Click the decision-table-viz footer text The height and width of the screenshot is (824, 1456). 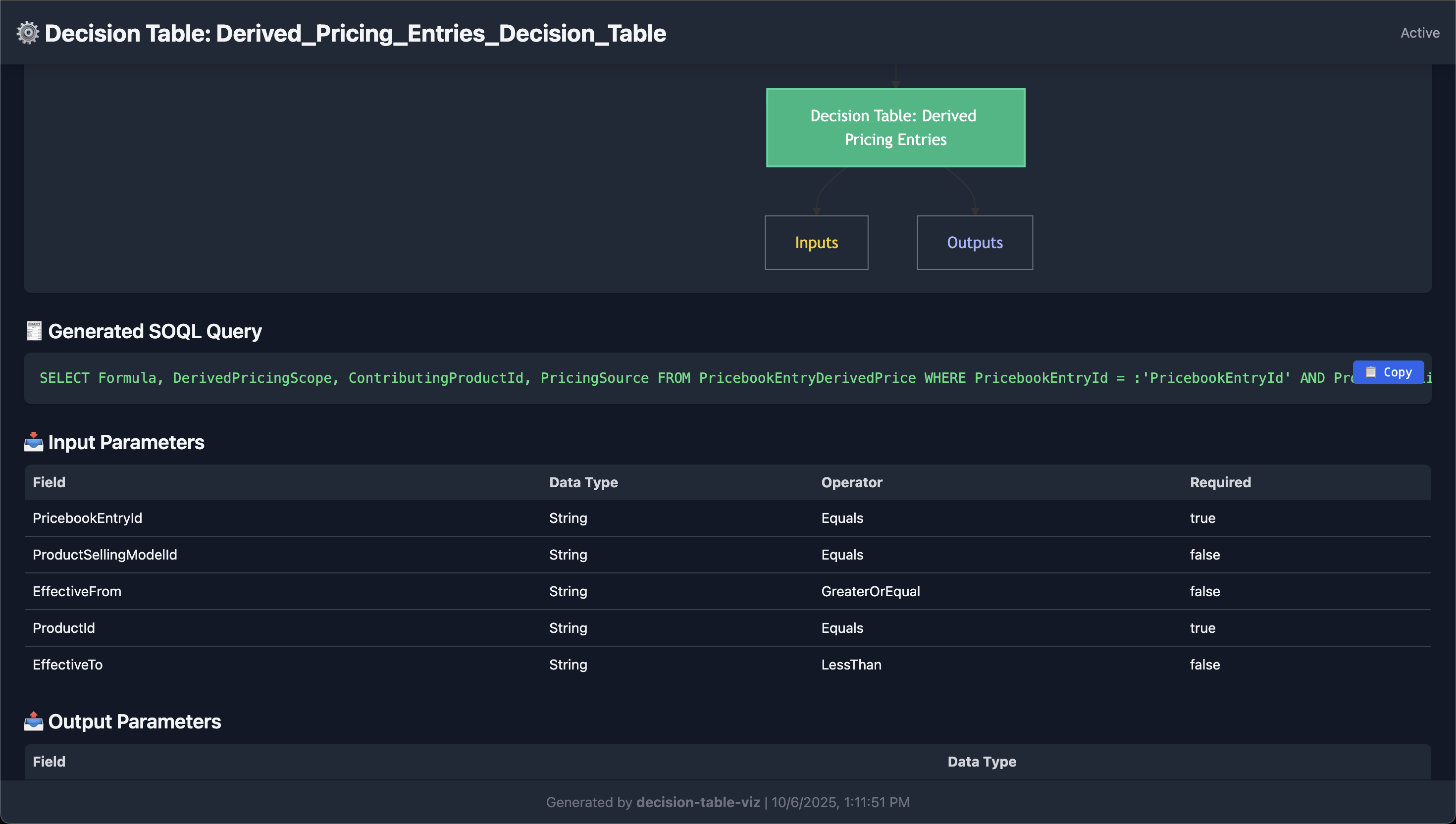(698, 802)
